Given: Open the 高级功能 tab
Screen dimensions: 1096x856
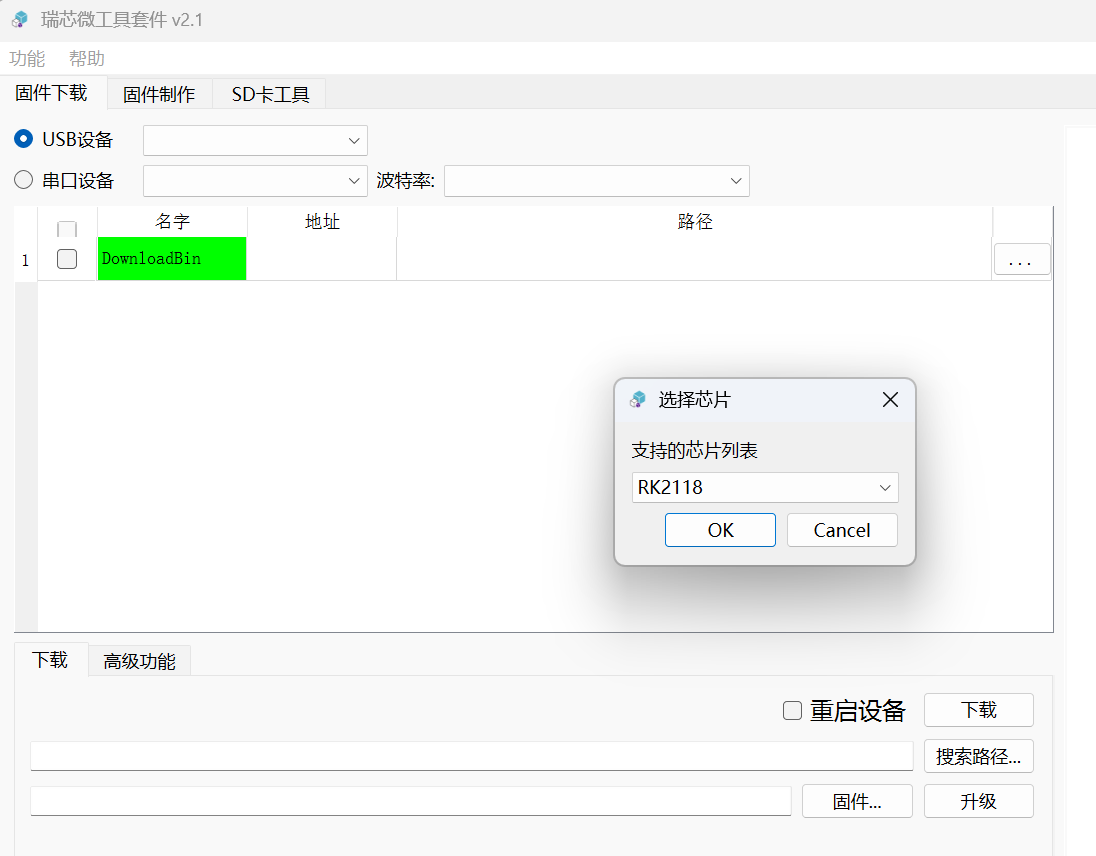Looking at the screenshot, I should click(139, 660).
